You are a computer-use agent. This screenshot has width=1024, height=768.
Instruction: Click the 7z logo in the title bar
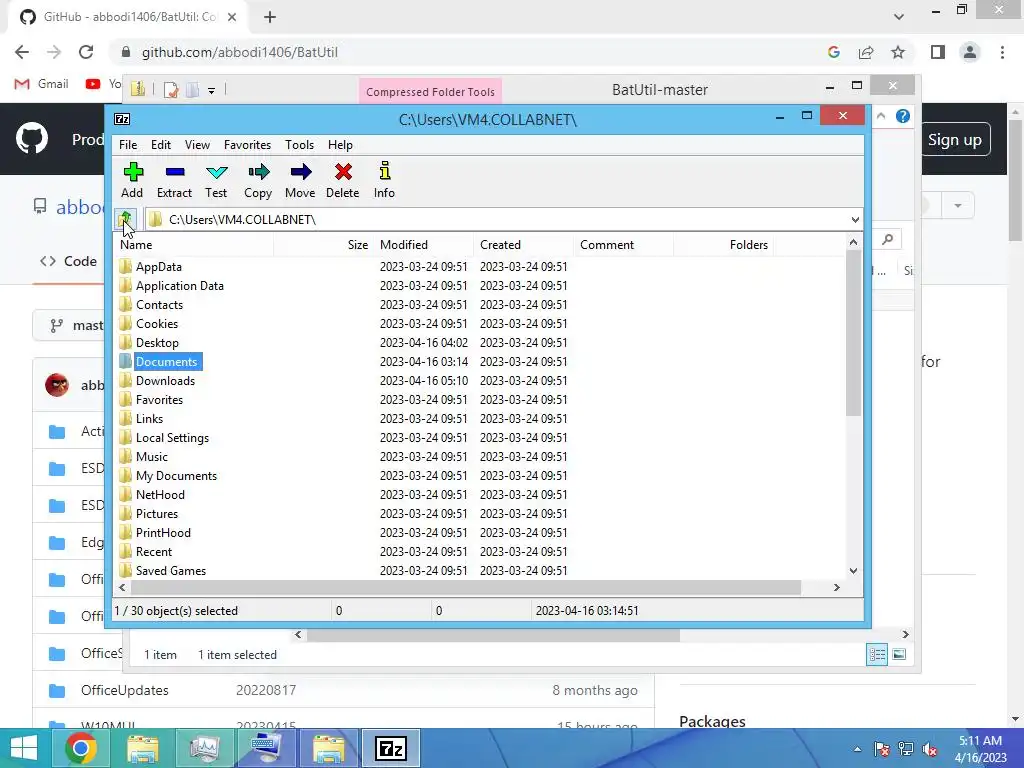coord(122,119)
